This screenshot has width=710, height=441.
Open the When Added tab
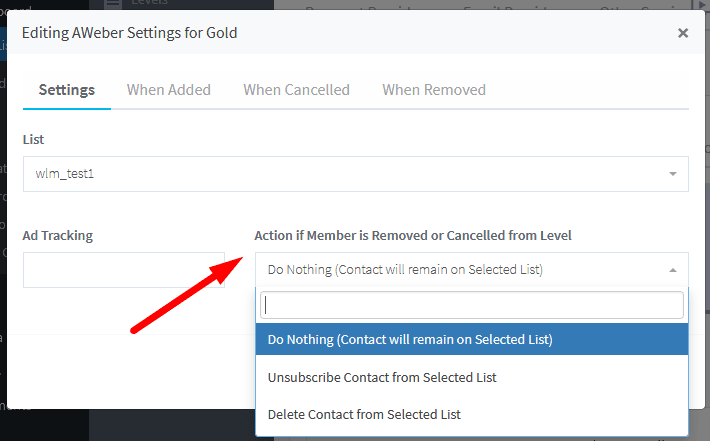169,90
